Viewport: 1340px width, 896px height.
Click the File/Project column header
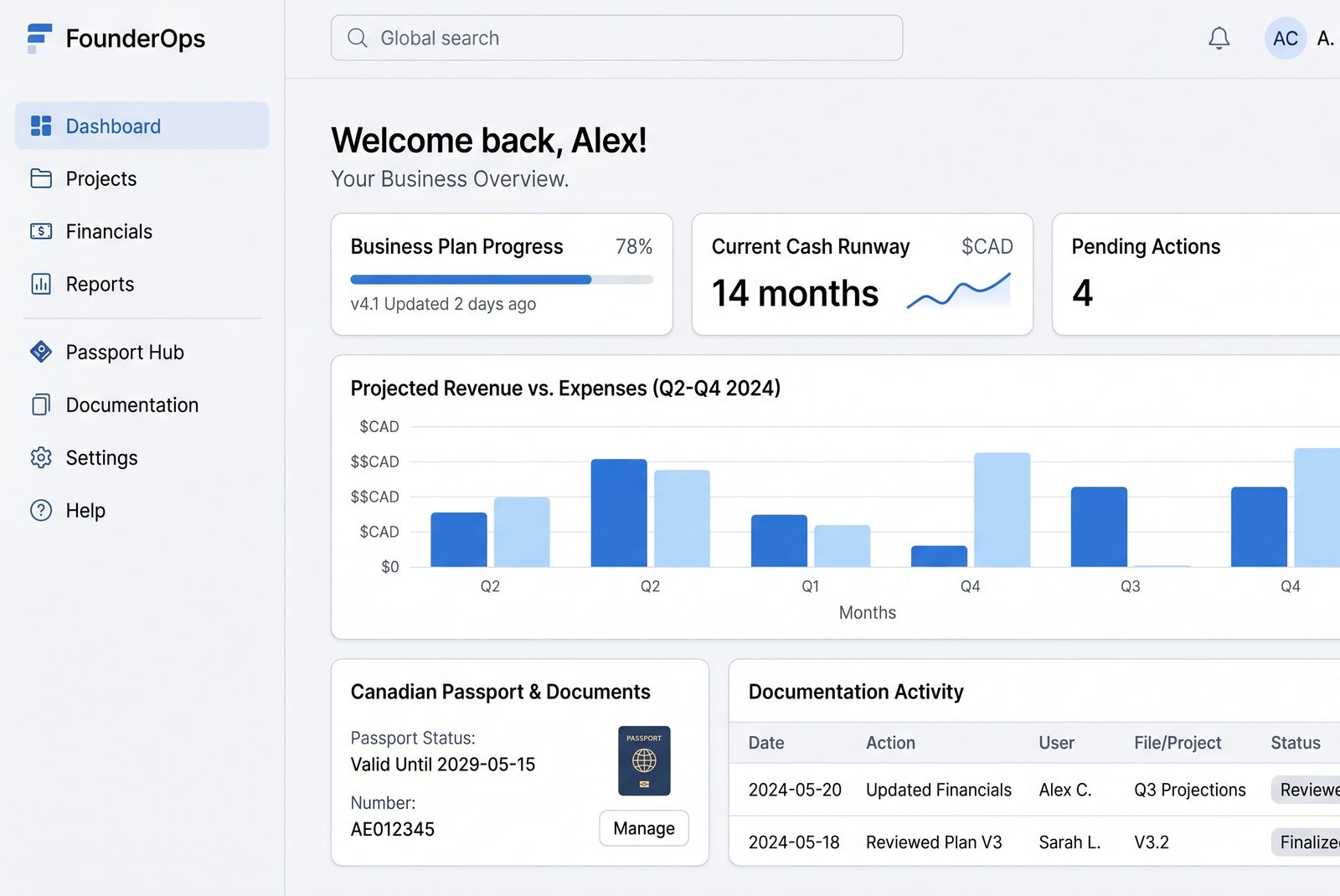click(x=1178, y=743)
